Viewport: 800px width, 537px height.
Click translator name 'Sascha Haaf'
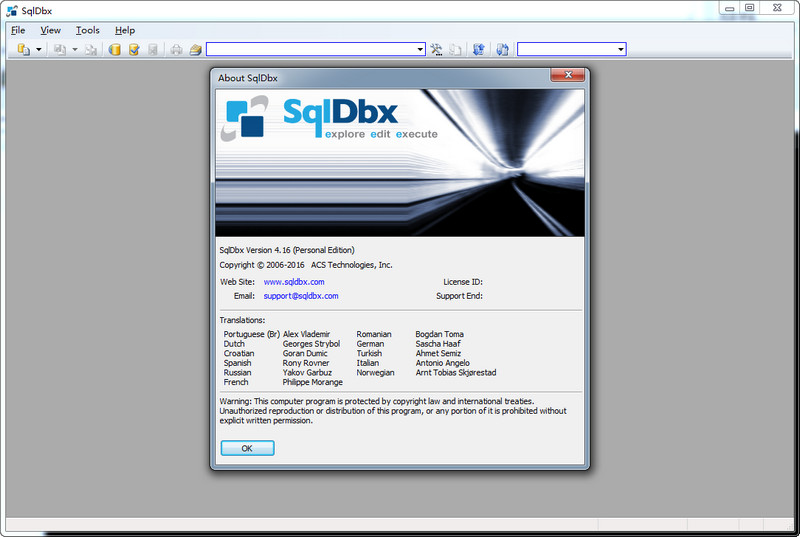pos(438,344)
